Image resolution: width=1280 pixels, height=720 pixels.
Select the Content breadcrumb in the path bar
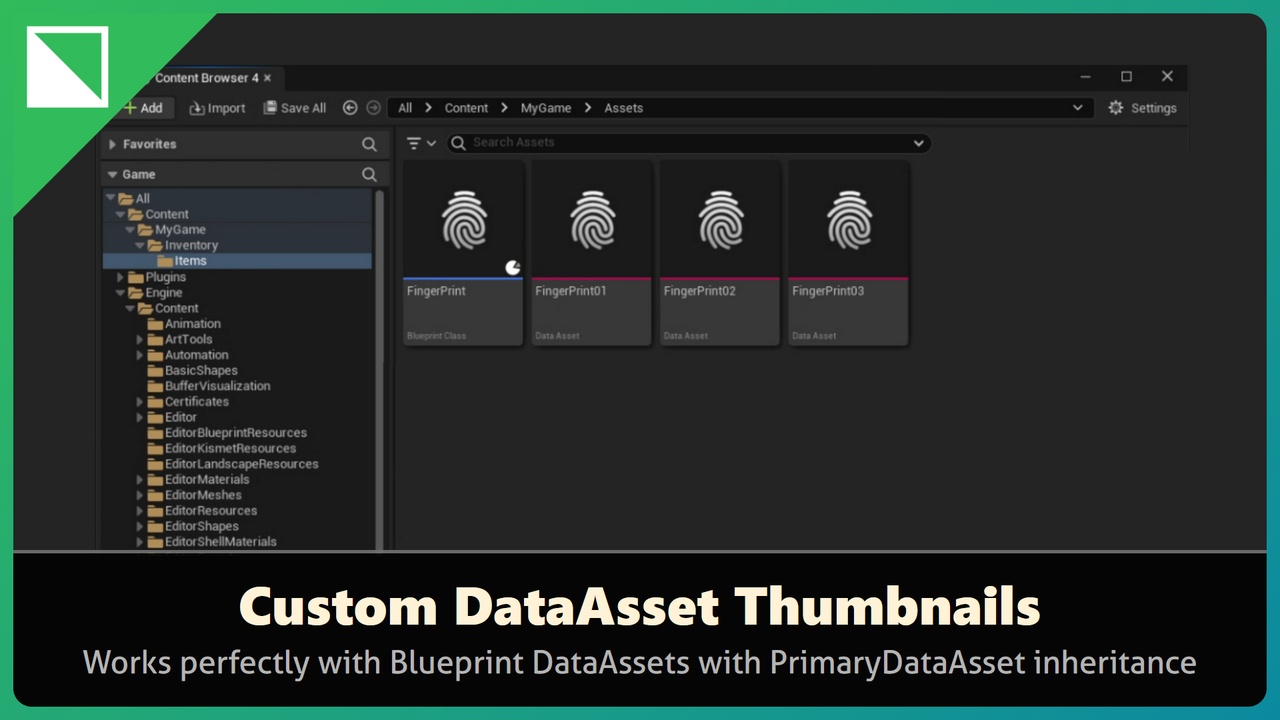tap(467, 108)
